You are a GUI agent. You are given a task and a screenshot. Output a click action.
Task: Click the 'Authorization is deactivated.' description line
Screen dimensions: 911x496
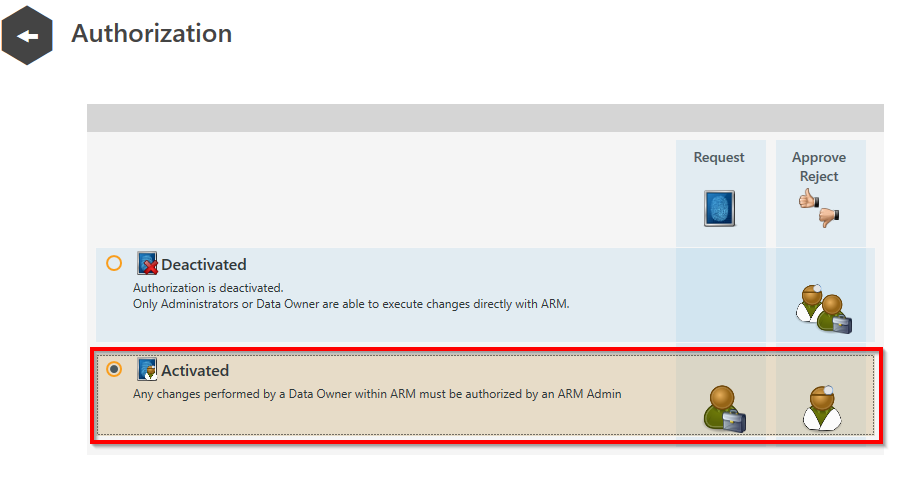point(208,288)
